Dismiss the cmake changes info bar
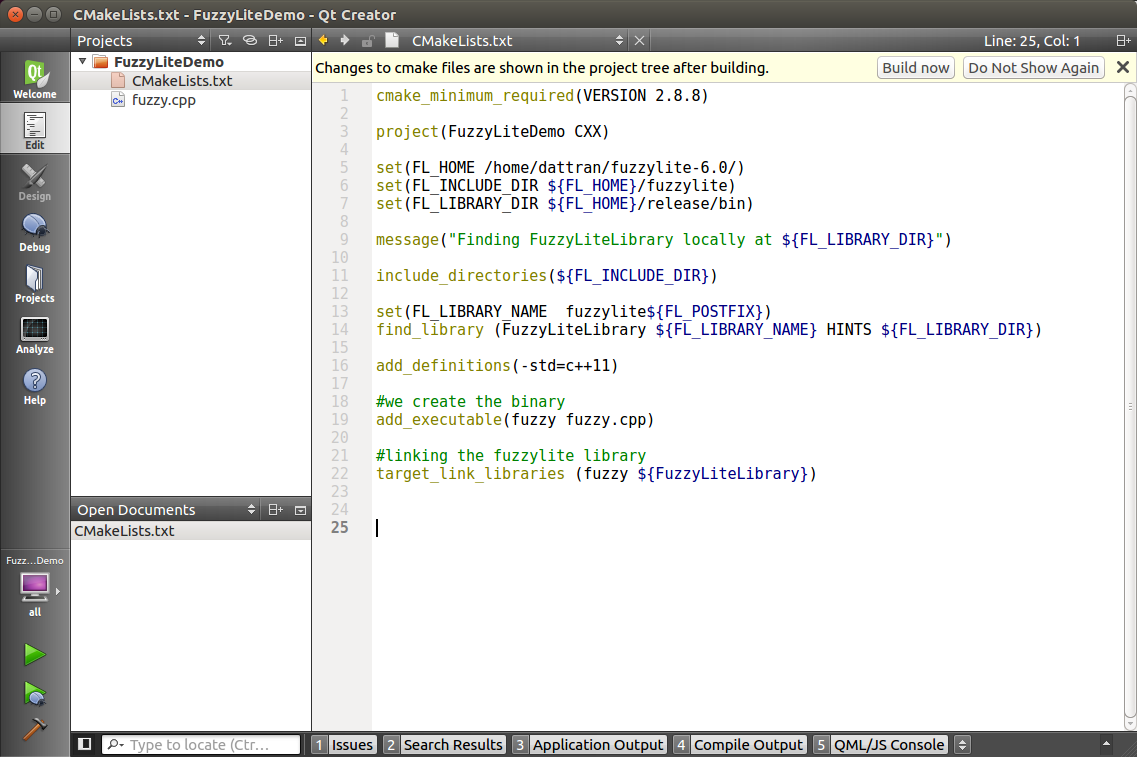The image size is (1137, 757). point(1122,67)
